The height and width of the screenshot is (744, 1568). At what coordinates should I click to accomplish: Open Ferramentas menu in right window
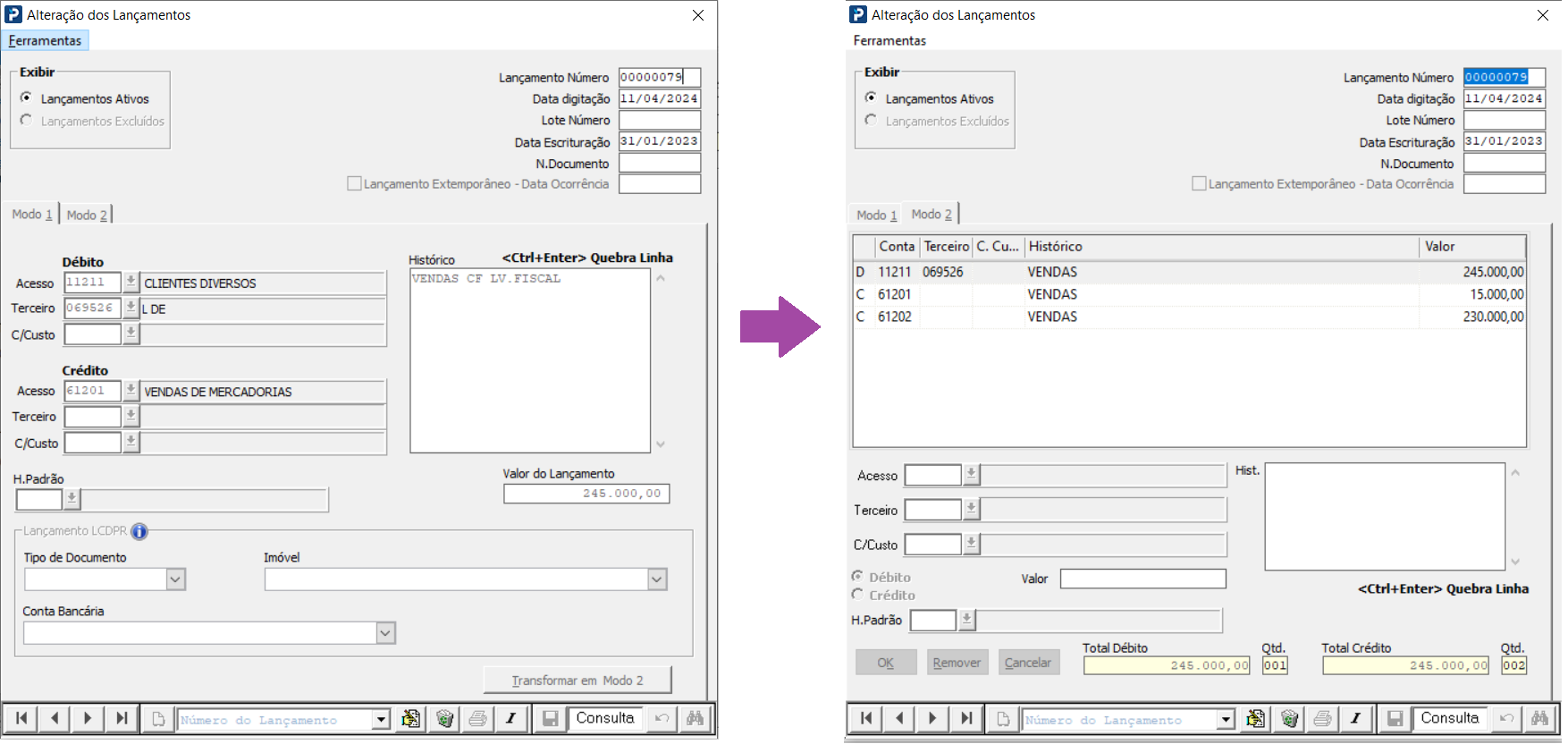pos(889,40)
